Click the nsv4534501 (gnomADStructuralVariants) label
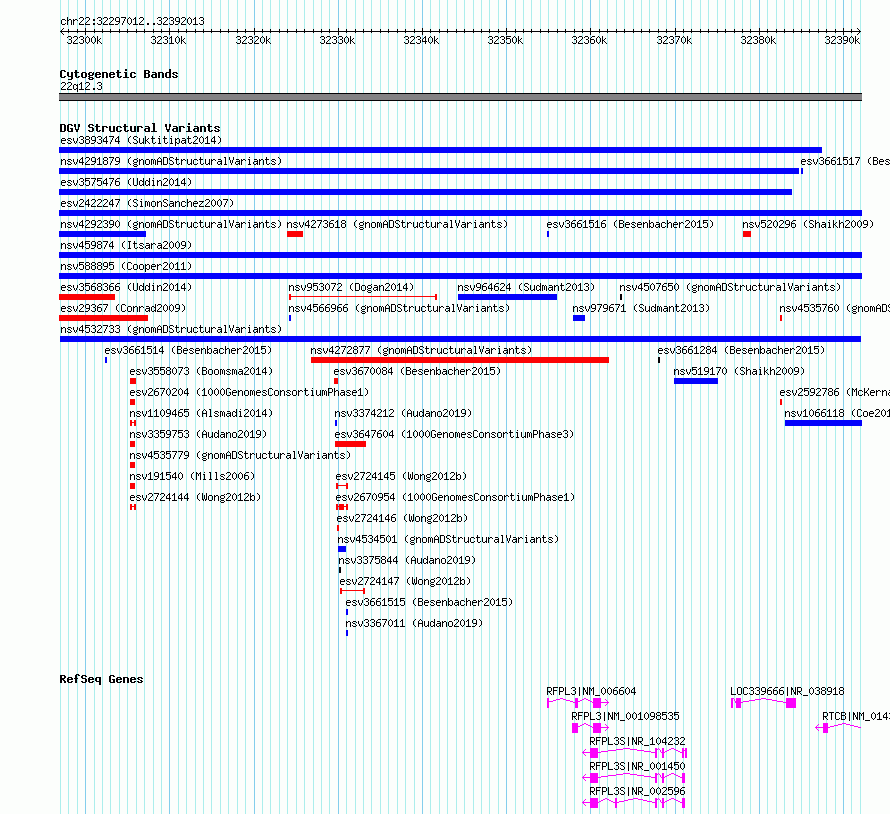 (x=448, y=539)
